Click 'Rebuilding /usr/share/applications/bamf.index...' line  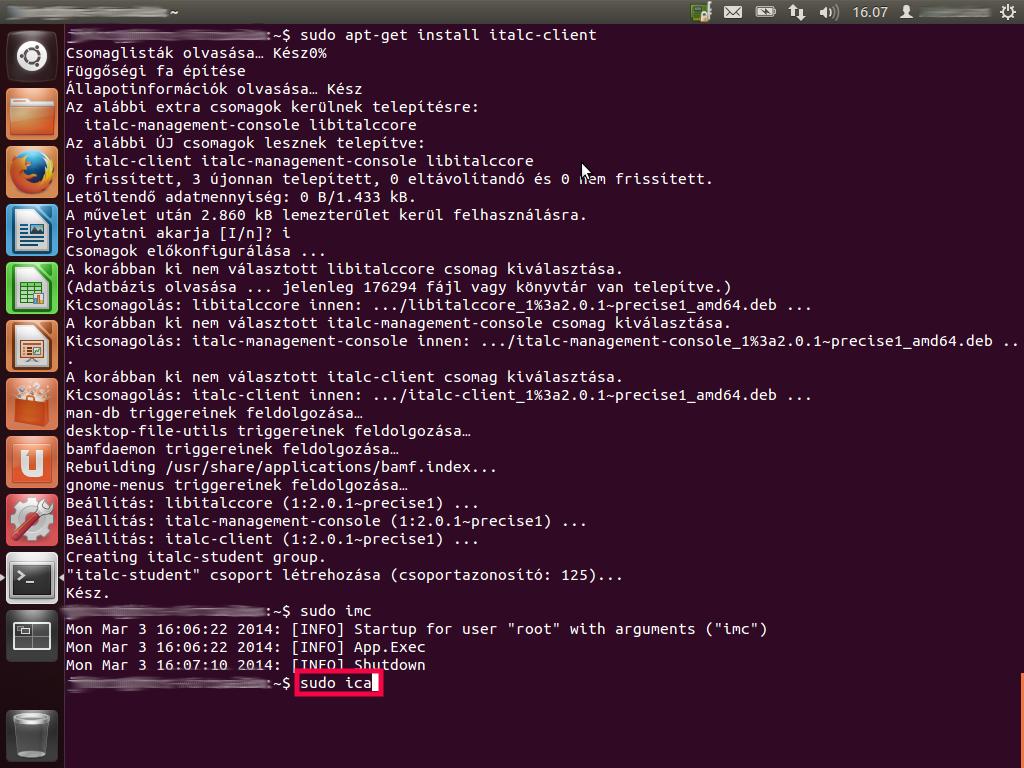281,468
